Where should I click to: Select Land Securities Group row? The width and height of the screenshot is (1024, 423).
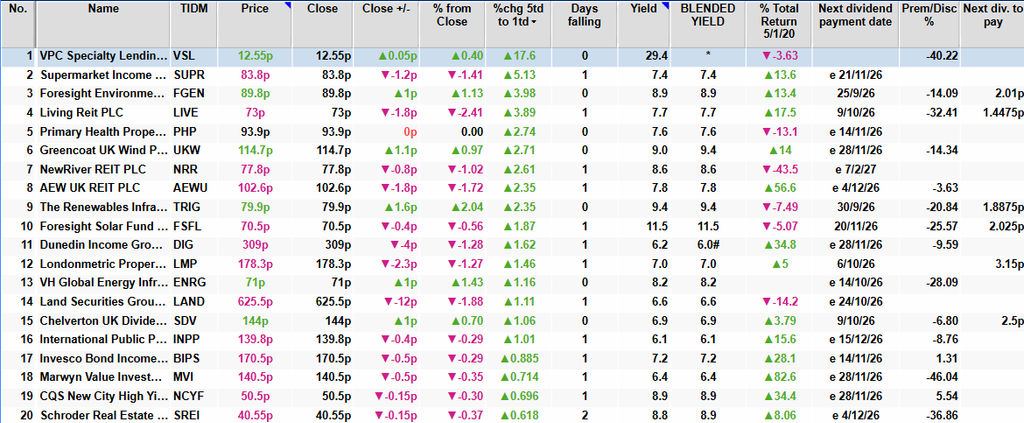pyautogui.click(x=512, y=302)
